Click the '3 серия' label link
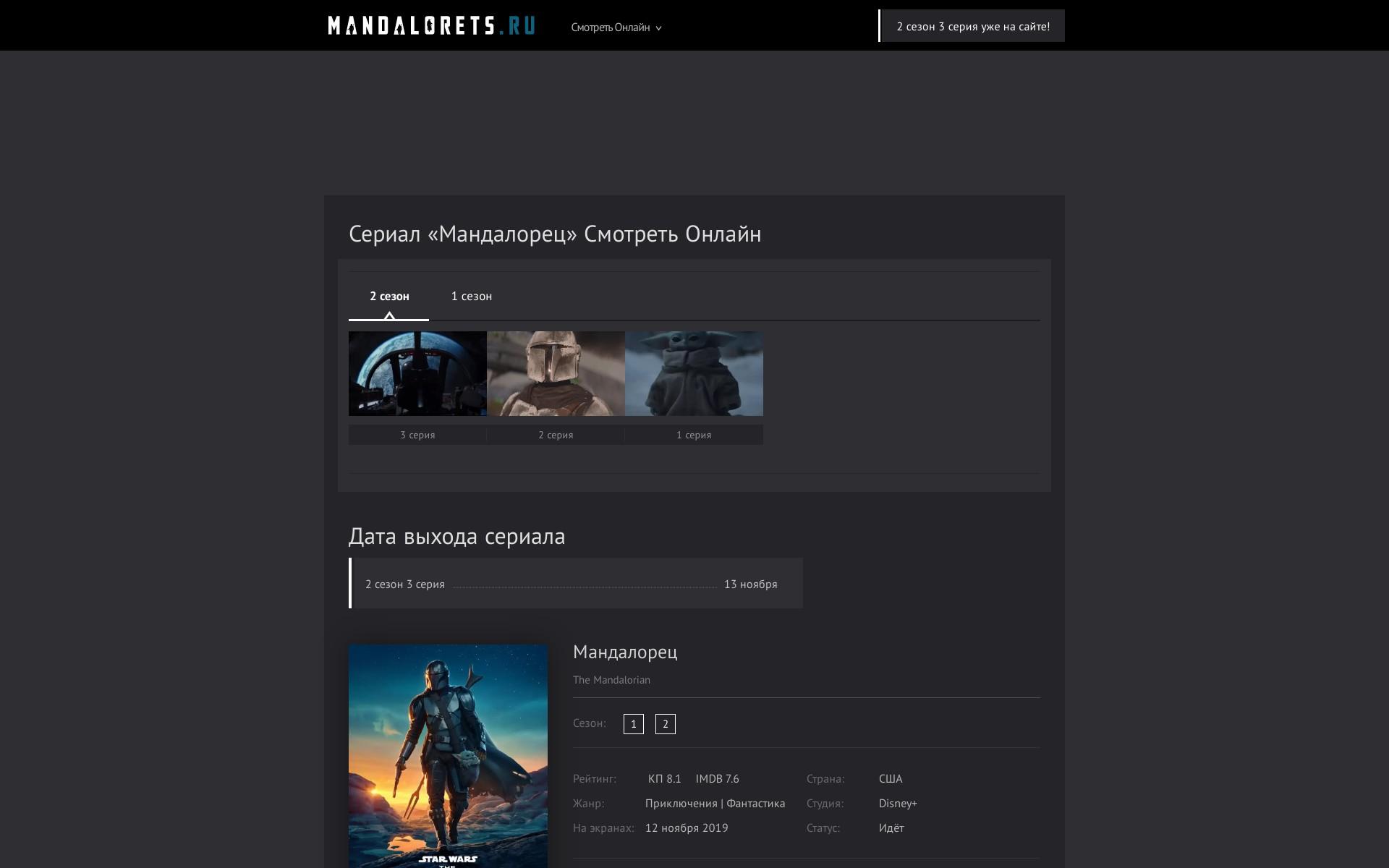Viewport: 1389px width, 868px height. 417,435
